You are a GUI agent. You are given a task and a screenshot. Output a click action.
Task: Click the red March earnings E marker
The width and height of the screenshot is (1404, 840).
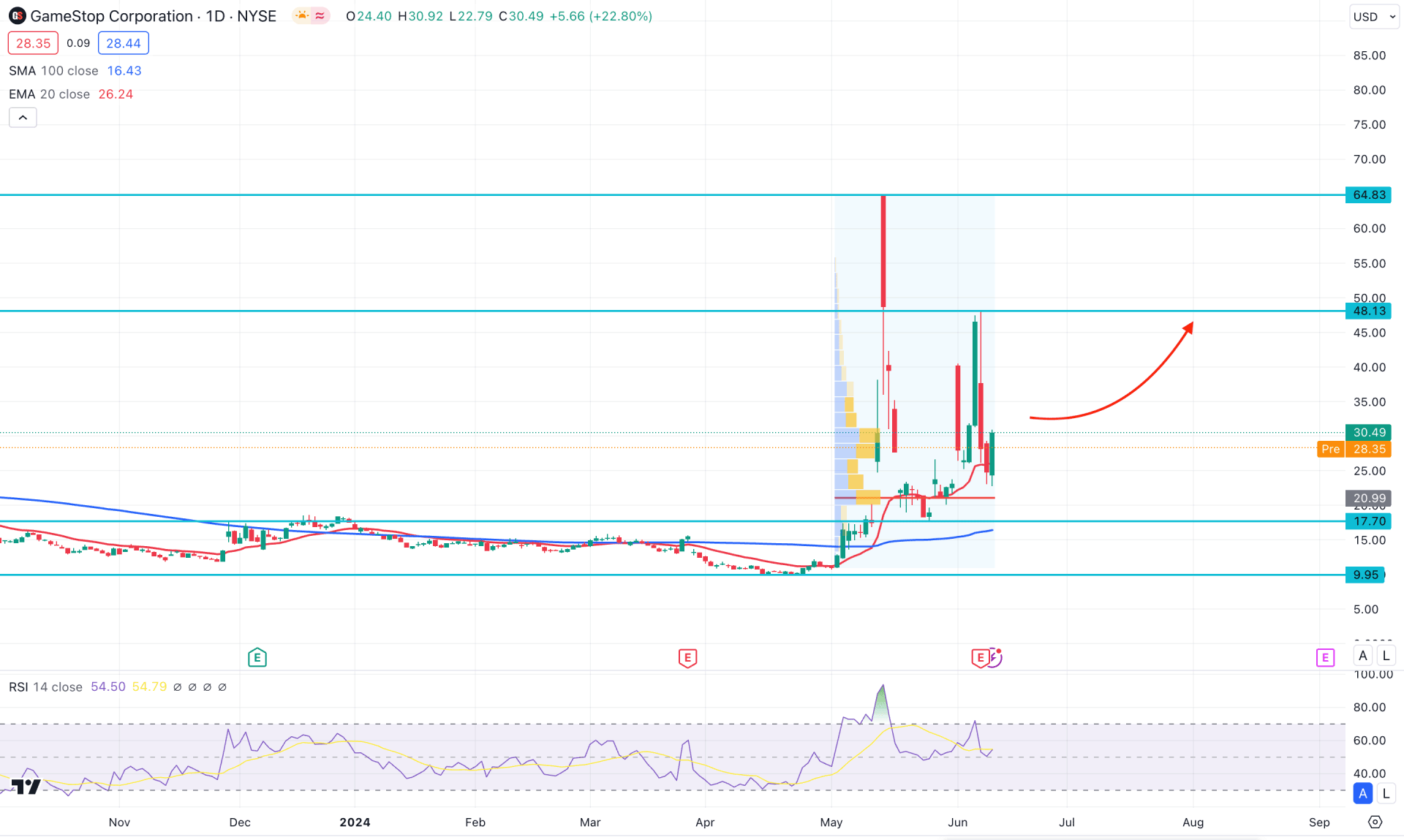687,658
